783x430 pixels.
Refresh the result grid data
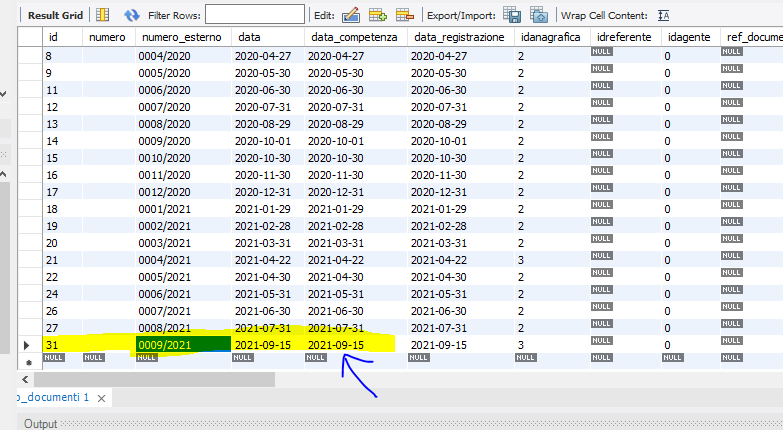pos(132,15)
